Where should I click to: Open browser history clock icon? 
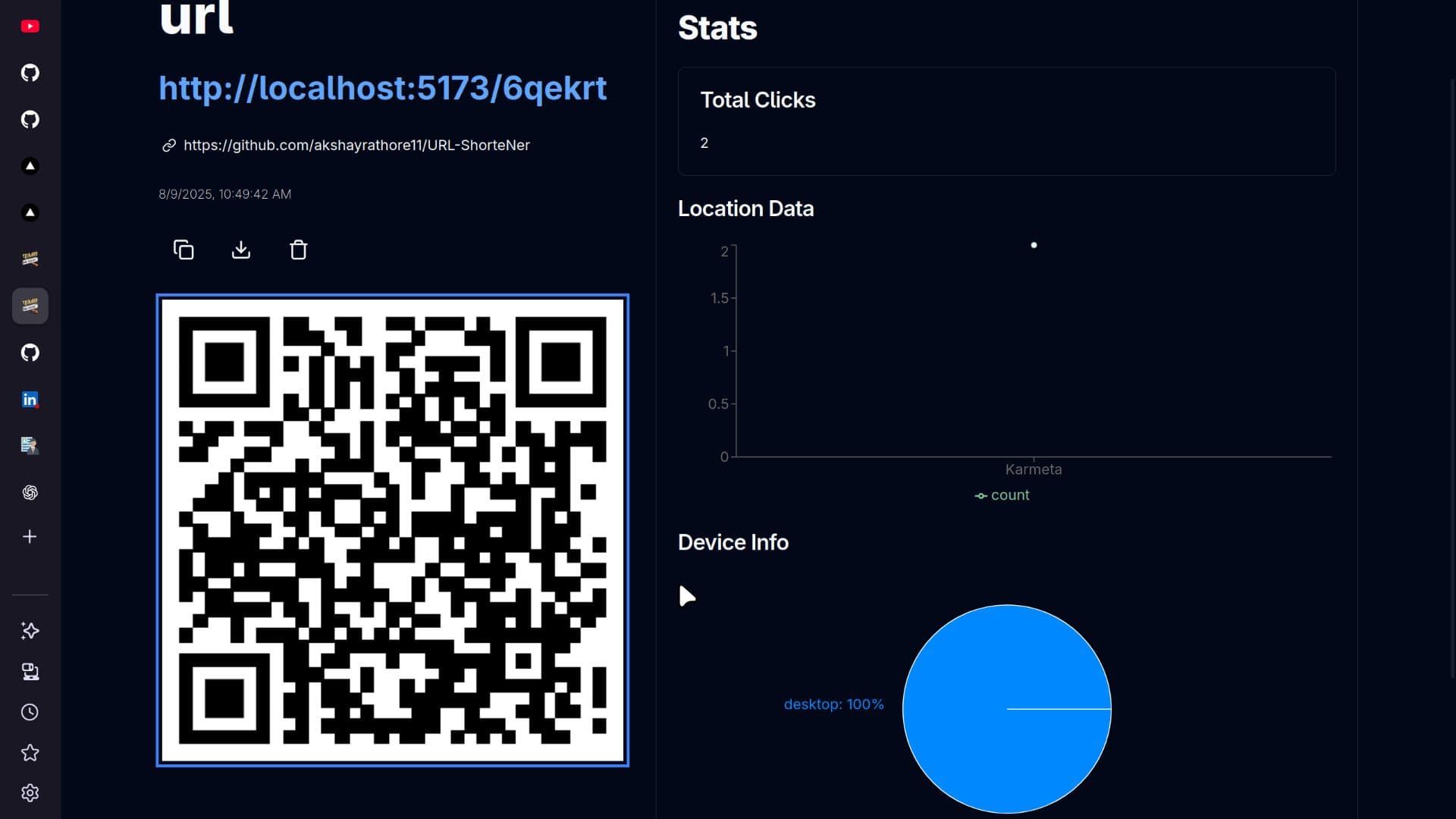(30, 712)
